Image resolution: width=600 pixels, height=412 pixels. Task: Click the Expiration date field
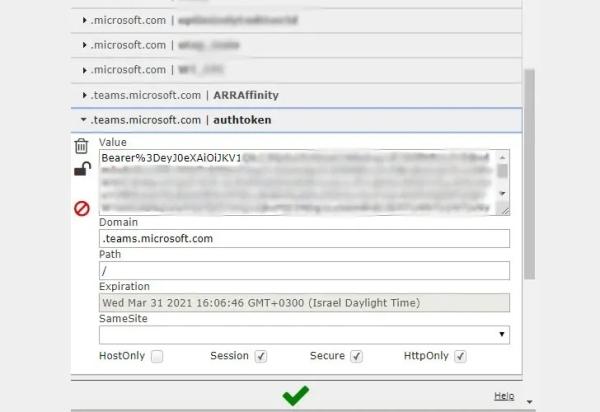304,303
